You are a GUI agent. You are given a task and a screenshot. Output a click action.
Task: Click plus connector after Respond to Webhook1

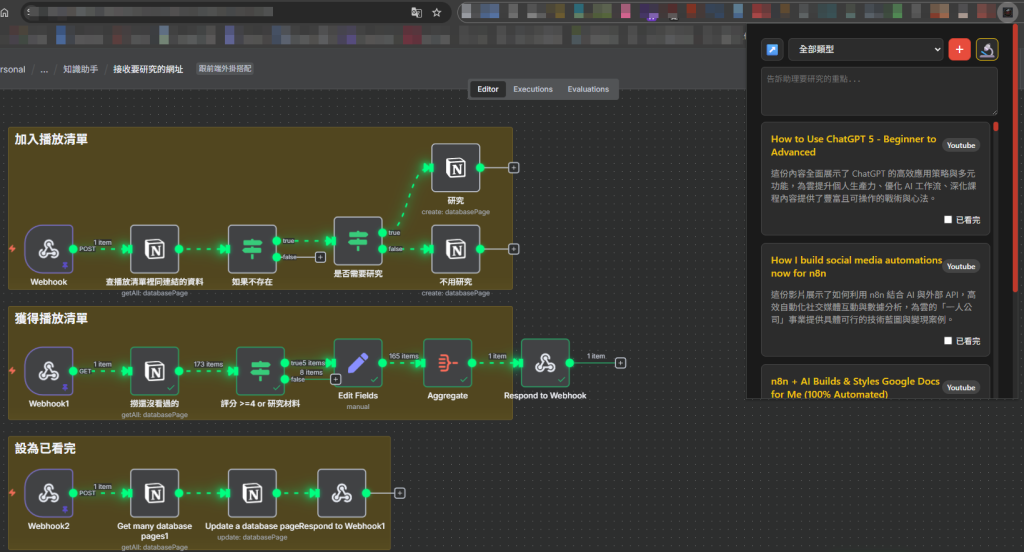[399, 493]
